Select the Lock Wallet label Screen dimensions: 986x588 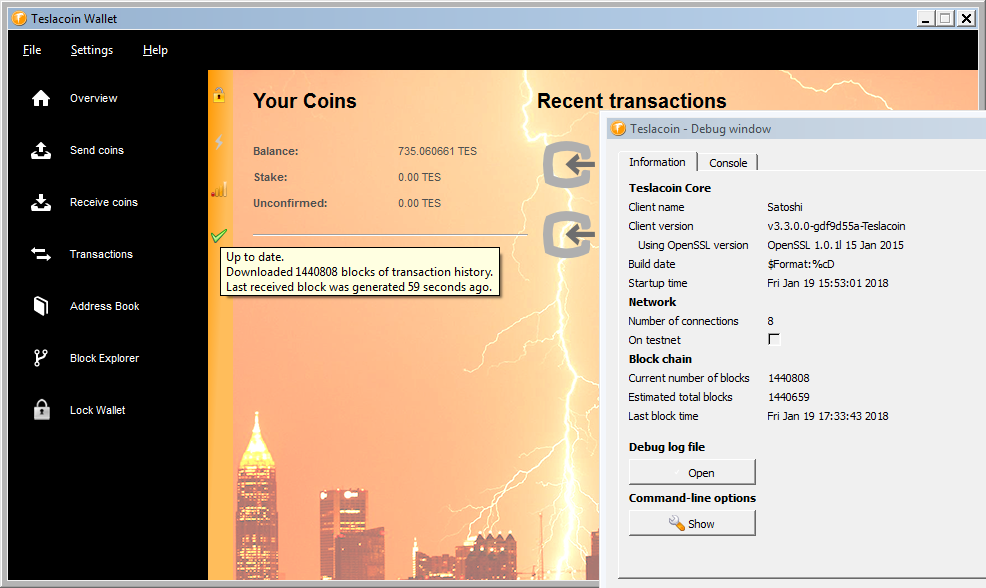tap(97, 410)
